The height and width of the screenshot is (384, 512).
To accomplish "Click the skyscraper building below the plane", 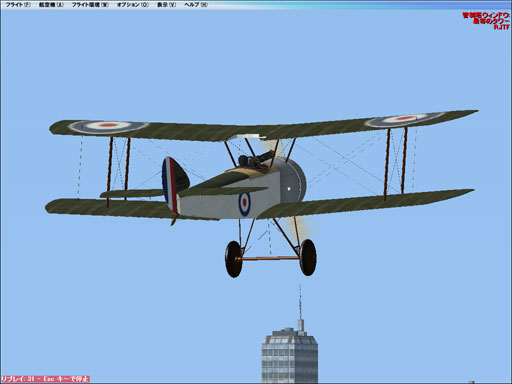I will 289,354.
